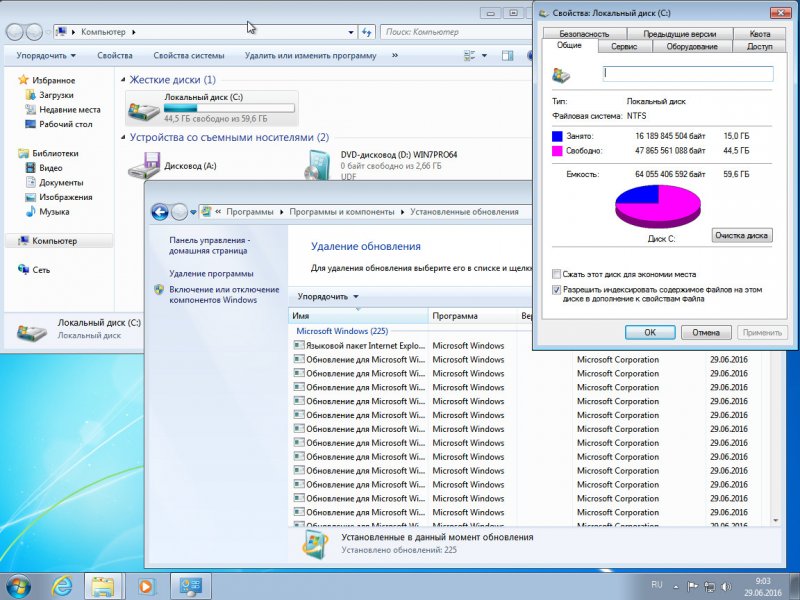The image size is (800, 600).
Task: Click the magenta Свободно color swatch
Action: [x=557, y=151]
